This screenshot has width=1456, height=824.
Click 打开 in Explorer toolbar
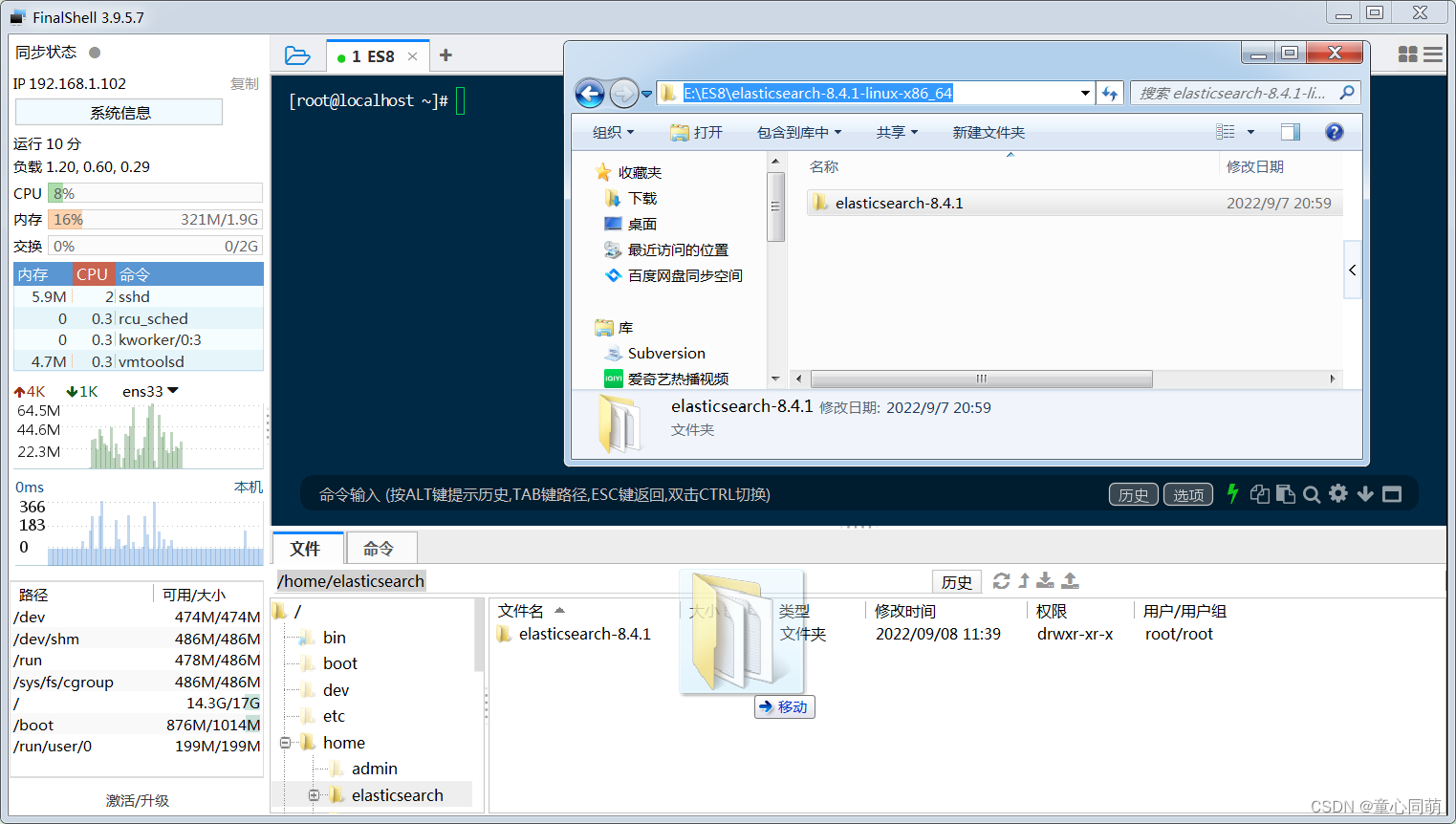click(696, 132)
